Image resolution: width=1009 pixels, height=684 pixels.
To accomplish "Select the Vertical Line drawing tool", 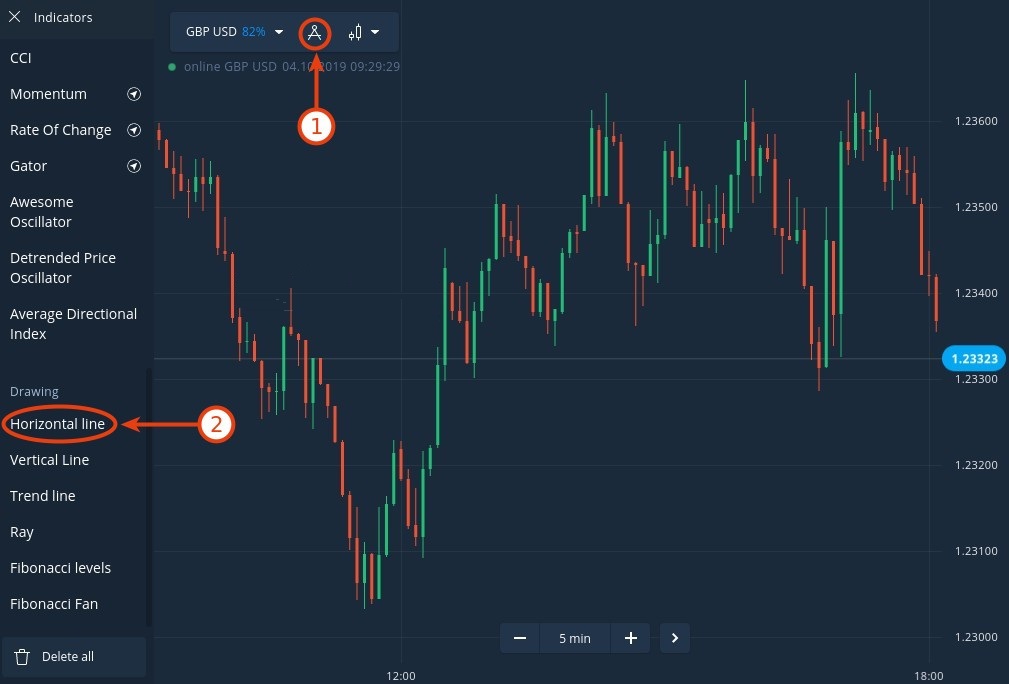I will (50, 460).
